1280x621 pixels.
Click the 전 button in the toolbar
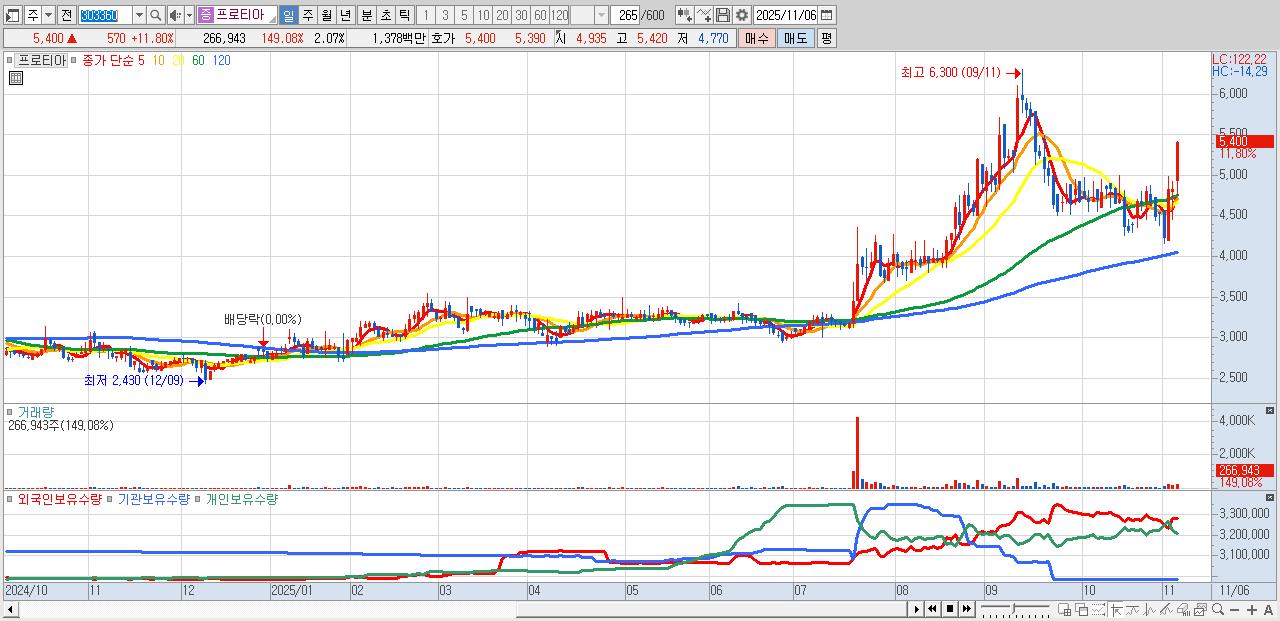pos(66,15)
